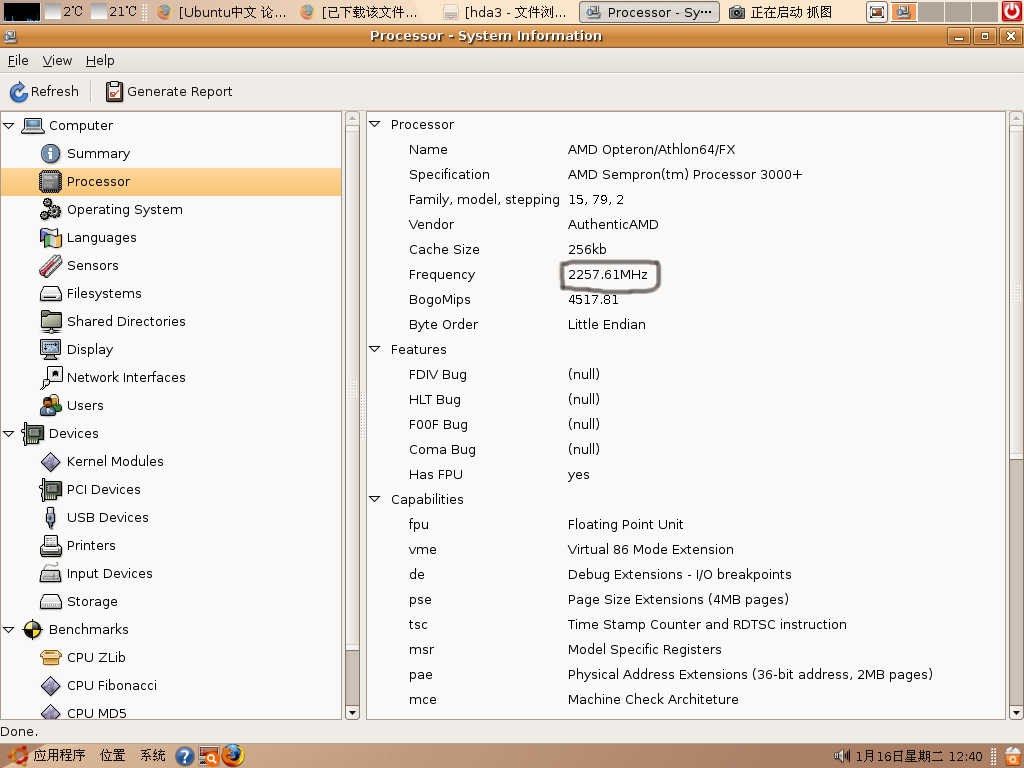Select the Frequency row label
The image size is (1024, 768).
[x=442, y=275]
